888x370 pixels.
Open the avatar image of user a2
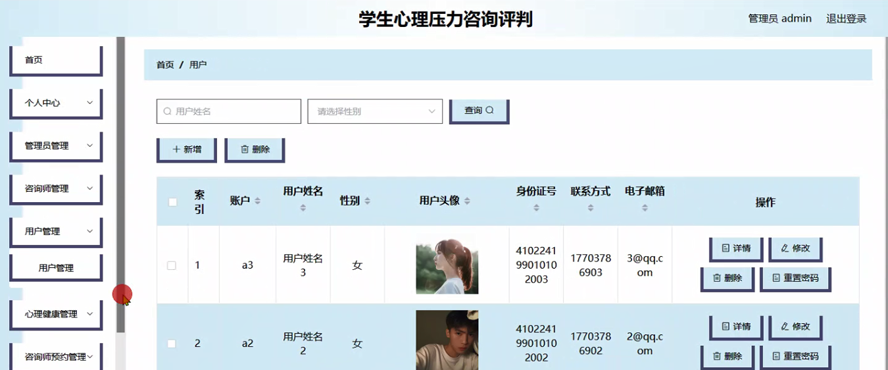447,339
